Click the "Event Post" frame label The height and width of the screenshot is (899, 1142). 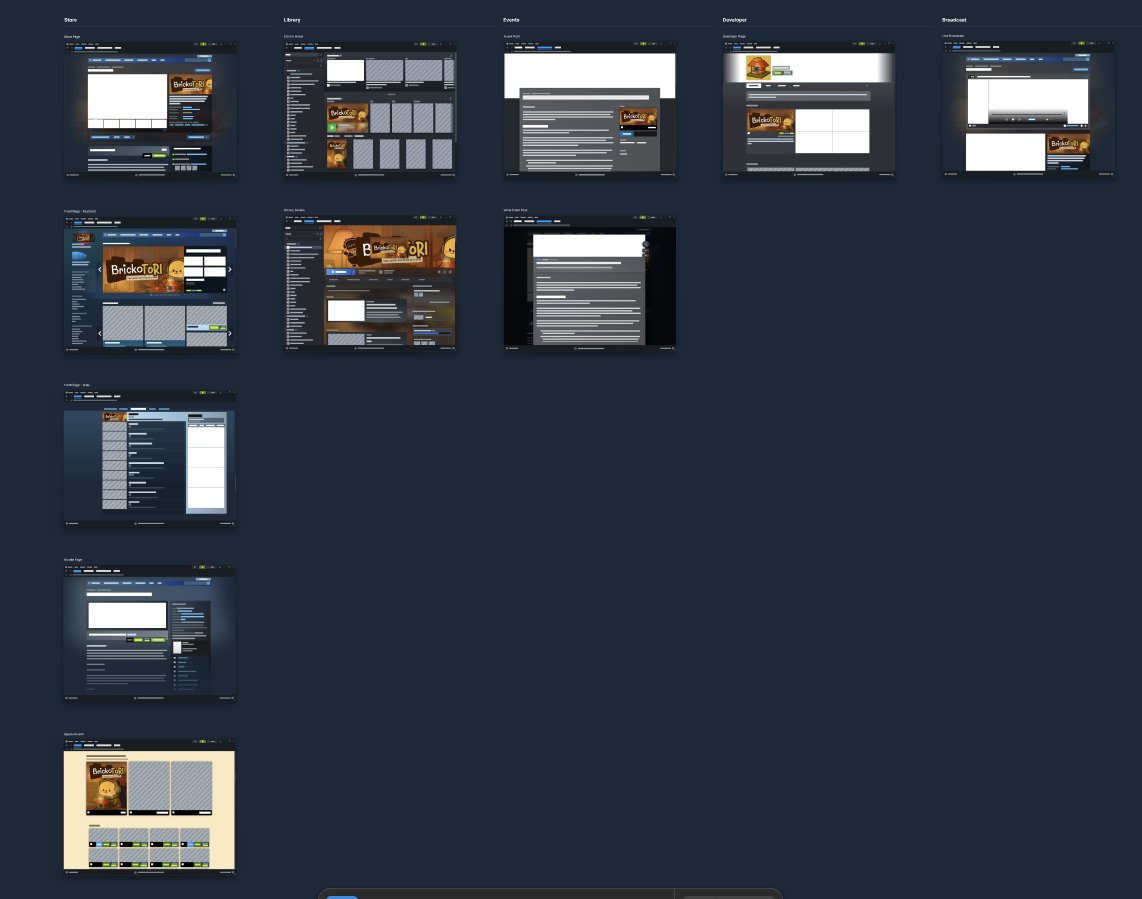(x=512, y=36)
